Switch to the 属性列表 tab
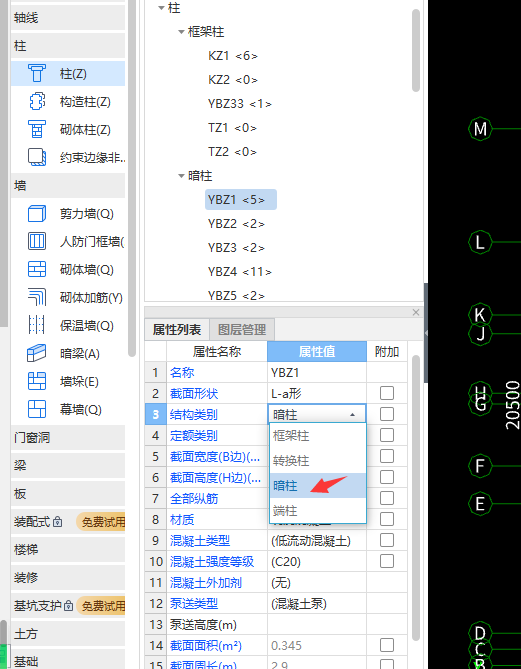 177,330
